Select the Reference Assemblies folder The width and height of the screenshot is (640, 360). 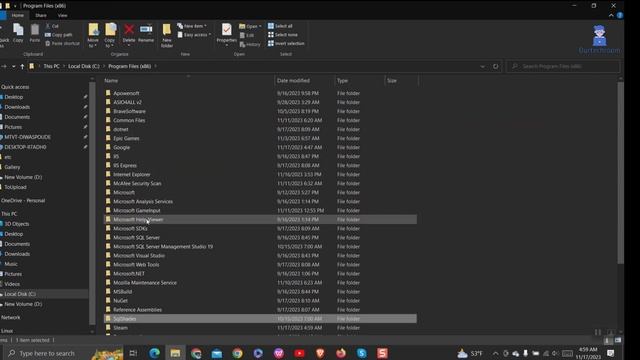(x=138, y=310)
